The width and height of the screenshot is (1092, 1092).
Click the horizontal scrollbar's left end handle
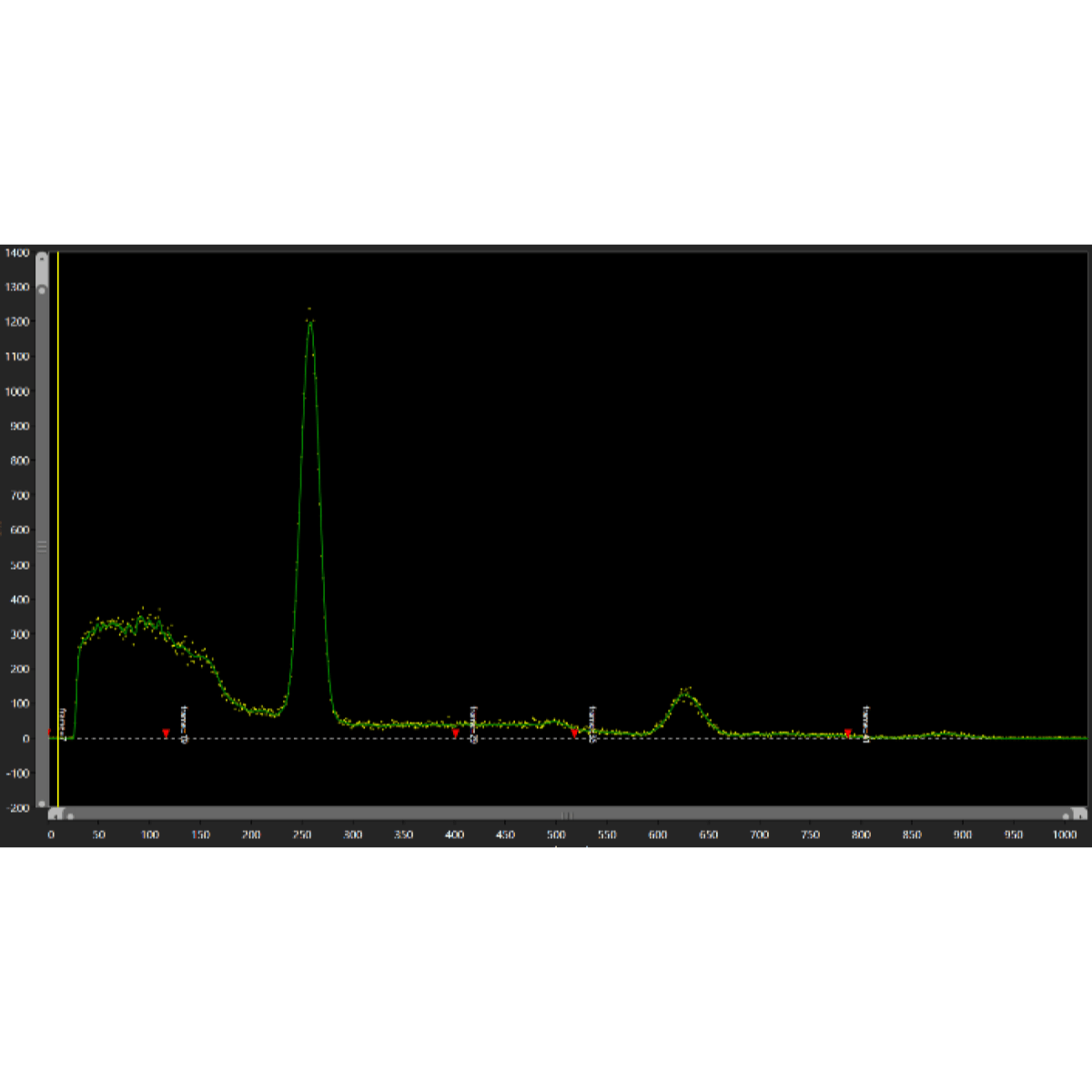(56, 814)
